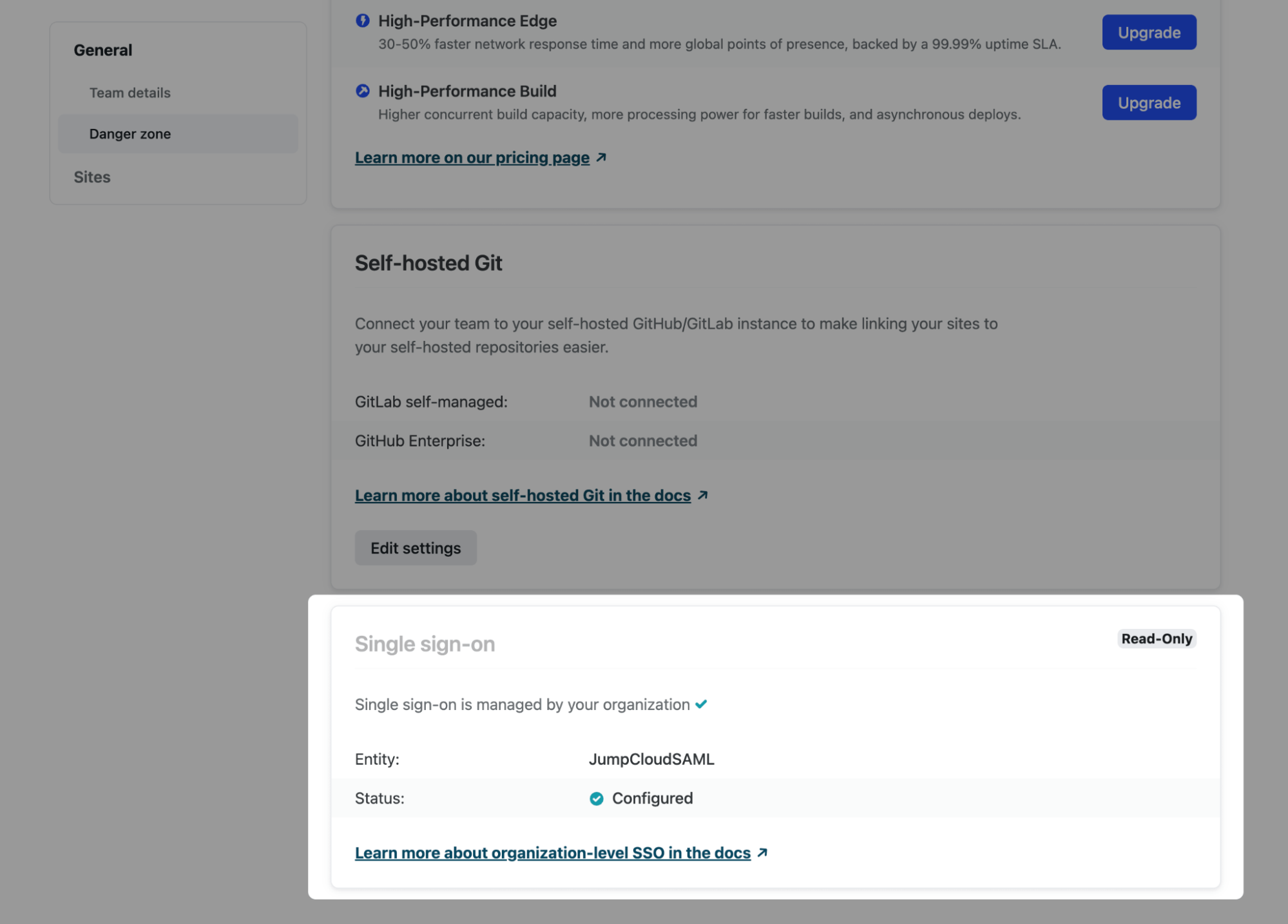Click the JumpCloudSAML entity value
Image resolution: width=1288 pixels, height=924 pixels.
point(651,759)
